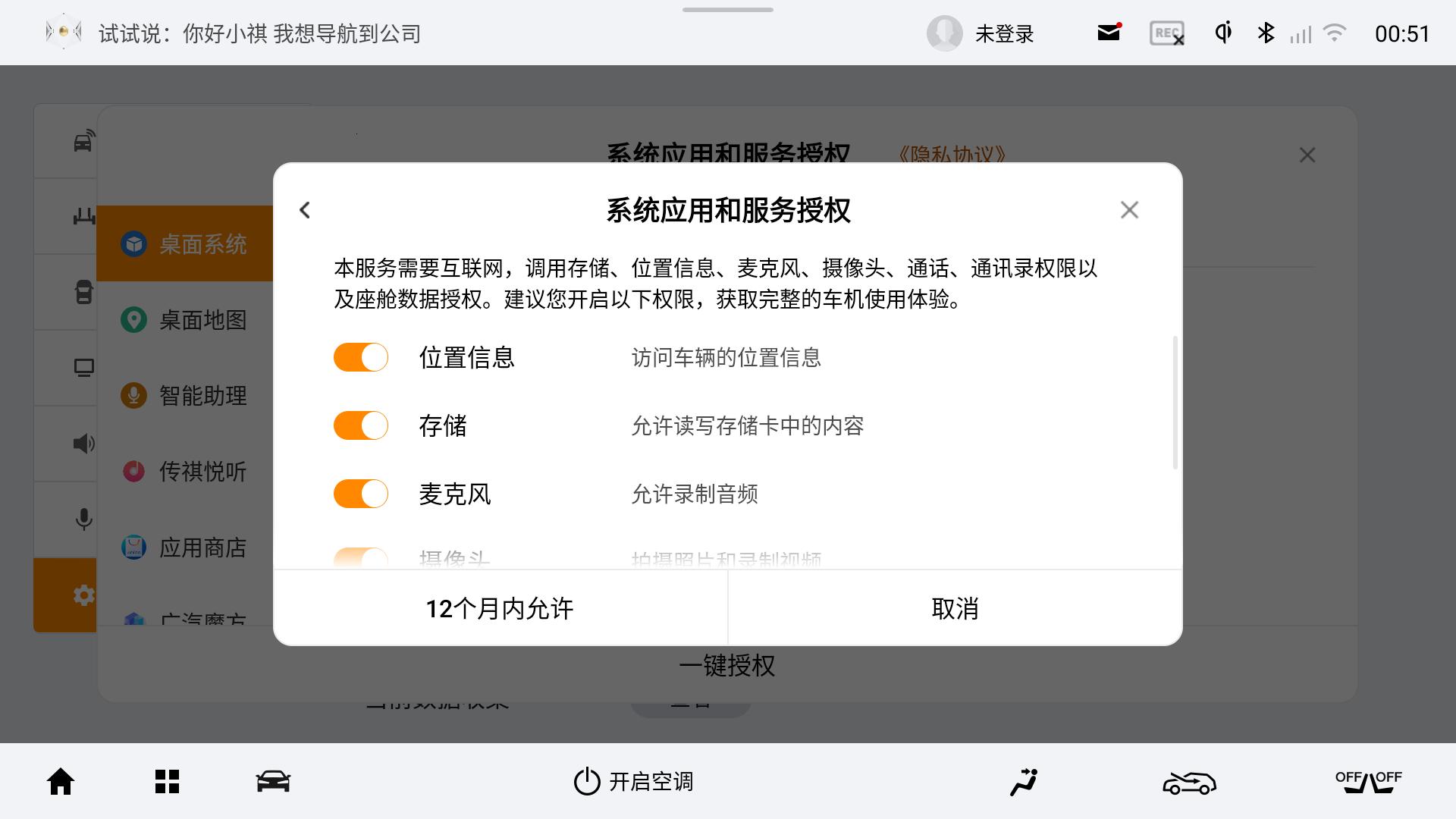The width and height of the screenshot is (1456, 819).
Task: Tap the seat heating OFF/OFF icon
Action: pyautogui.click(x=1368, y=781)
